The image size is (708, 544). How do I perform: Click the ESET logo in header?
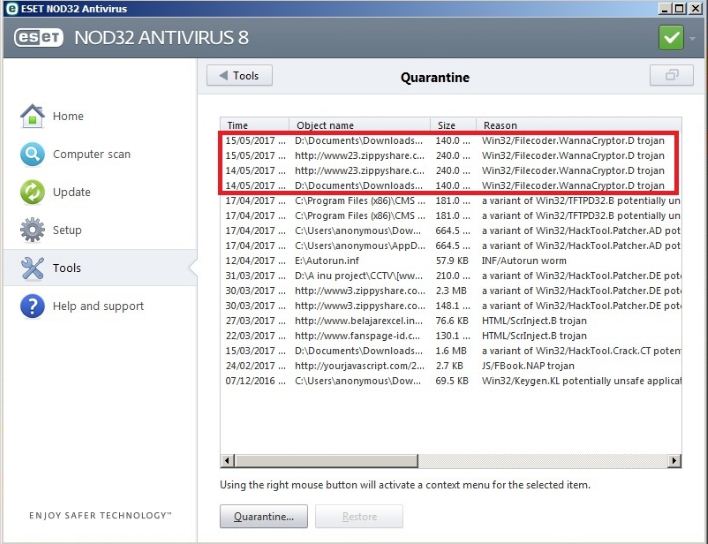pyautogui.click(x=39, y=37)
